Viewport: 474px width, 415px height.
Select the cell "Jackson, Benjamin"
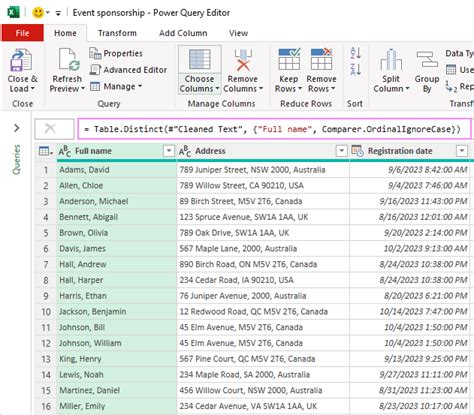coord(117,312)
